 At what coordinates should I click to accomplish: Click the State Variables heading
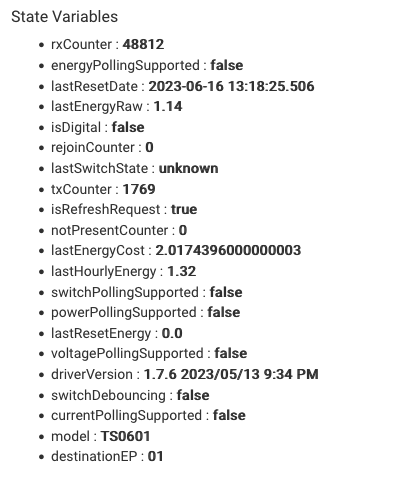point(64,17)
